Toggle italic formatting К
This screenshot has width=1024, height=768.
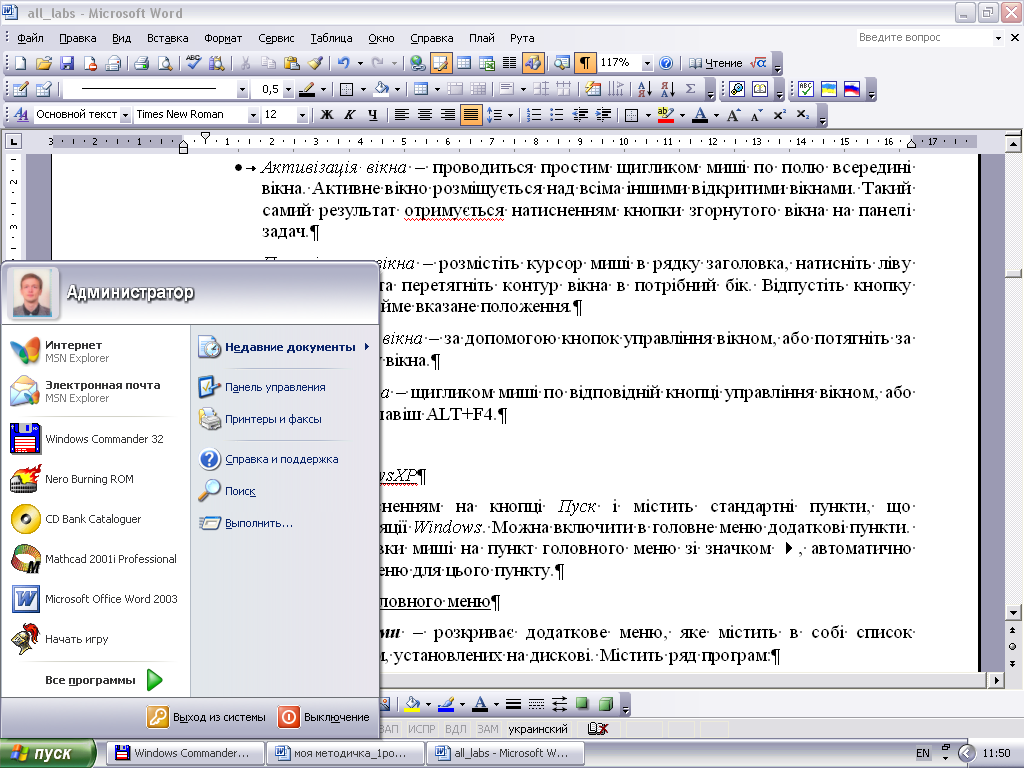coord(349,115)
